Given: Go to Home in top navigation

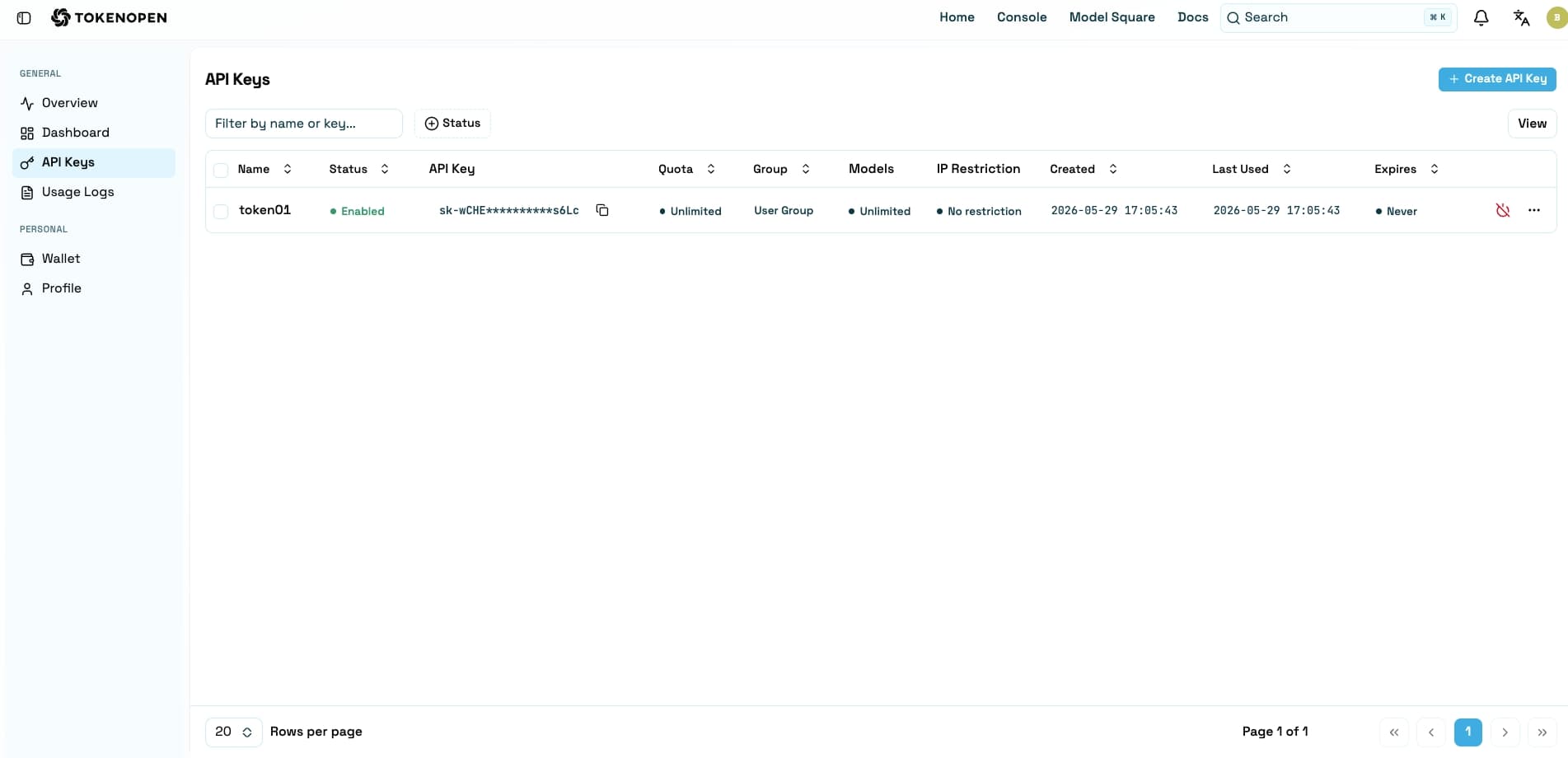Looking at the screenshot, I should [x=957, y=17].
